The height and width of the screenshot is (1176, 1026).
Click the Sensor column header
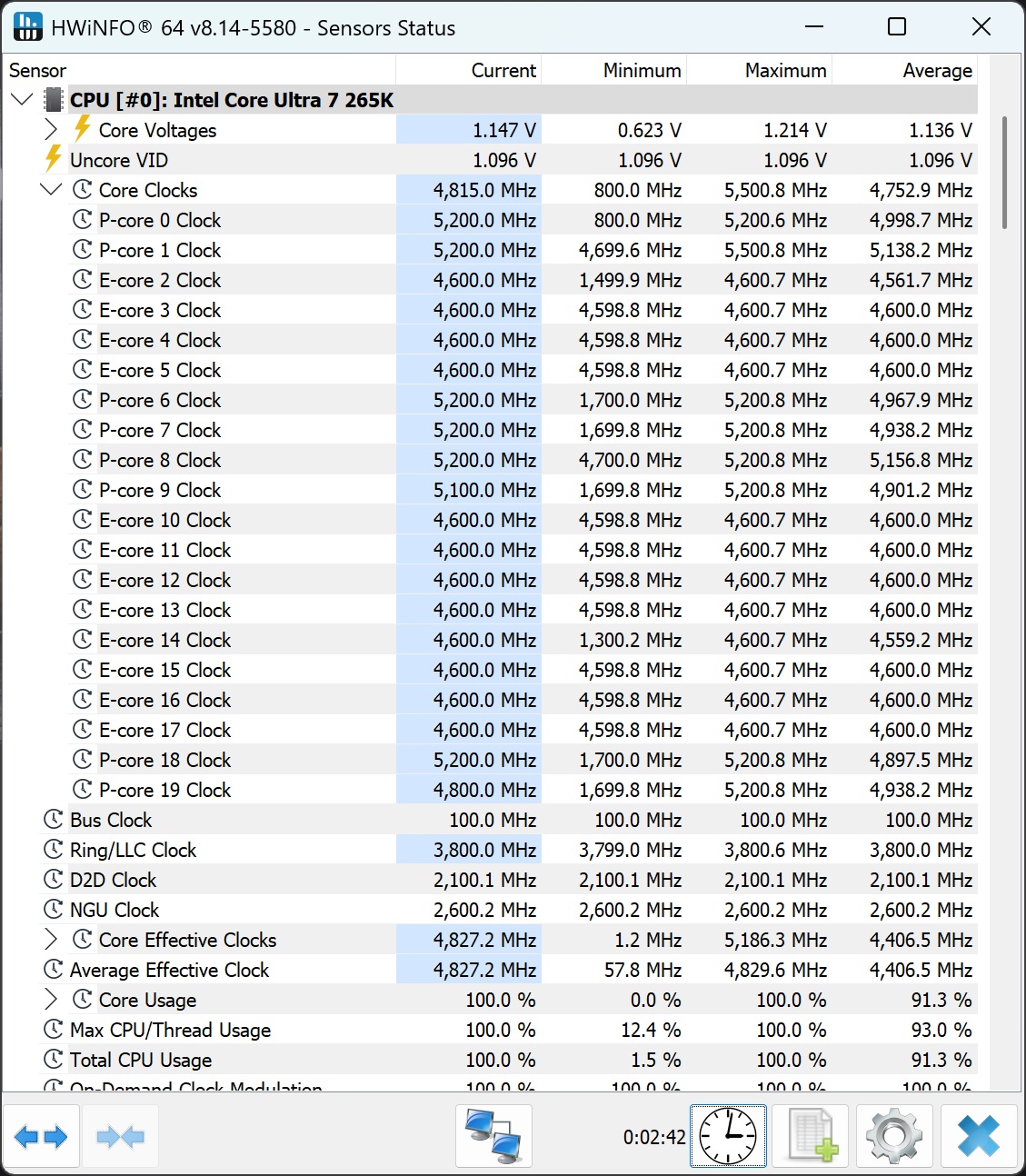pyautogui.click(x=37, y=71)
